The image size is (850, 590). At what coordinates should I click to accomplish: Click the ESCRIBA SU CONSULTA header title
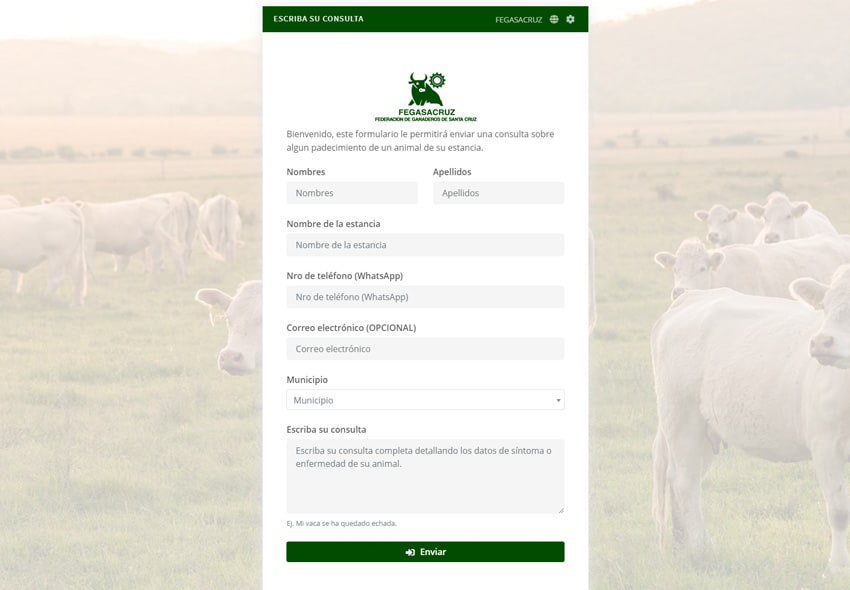tap(318, 19)
